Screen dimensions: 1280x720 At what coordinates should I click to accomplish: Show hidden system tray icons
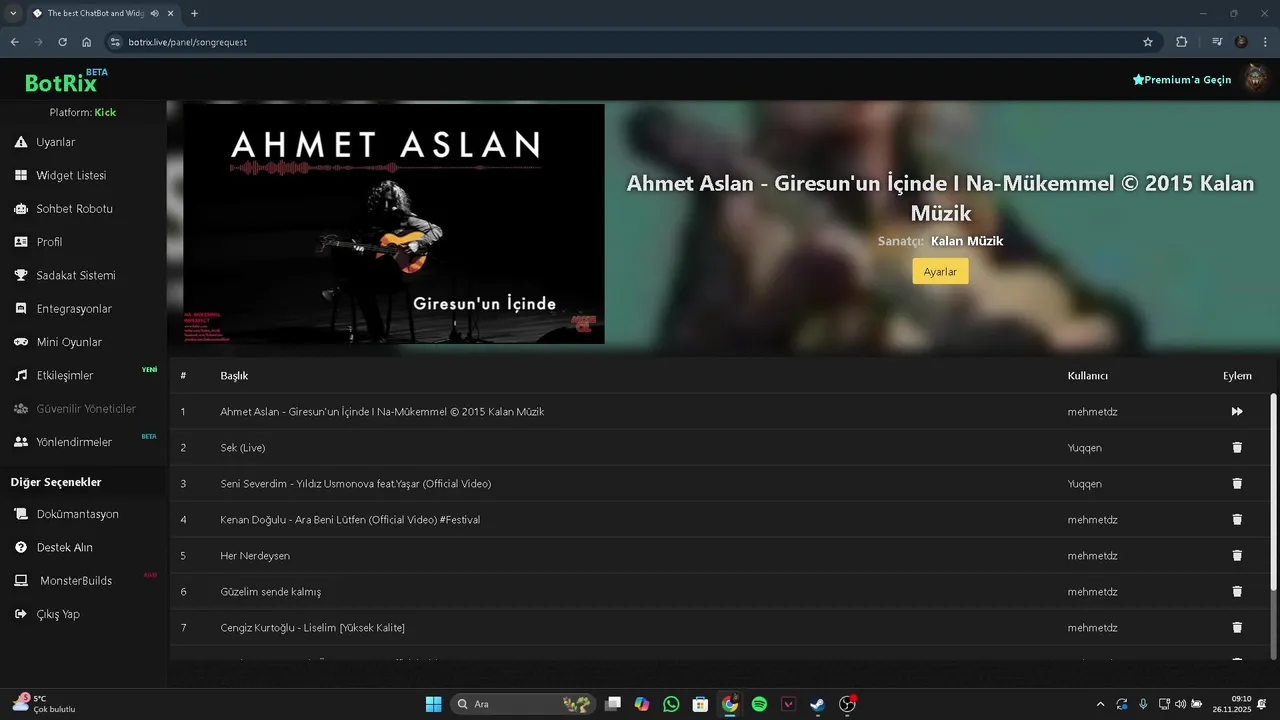point(1101,704)
